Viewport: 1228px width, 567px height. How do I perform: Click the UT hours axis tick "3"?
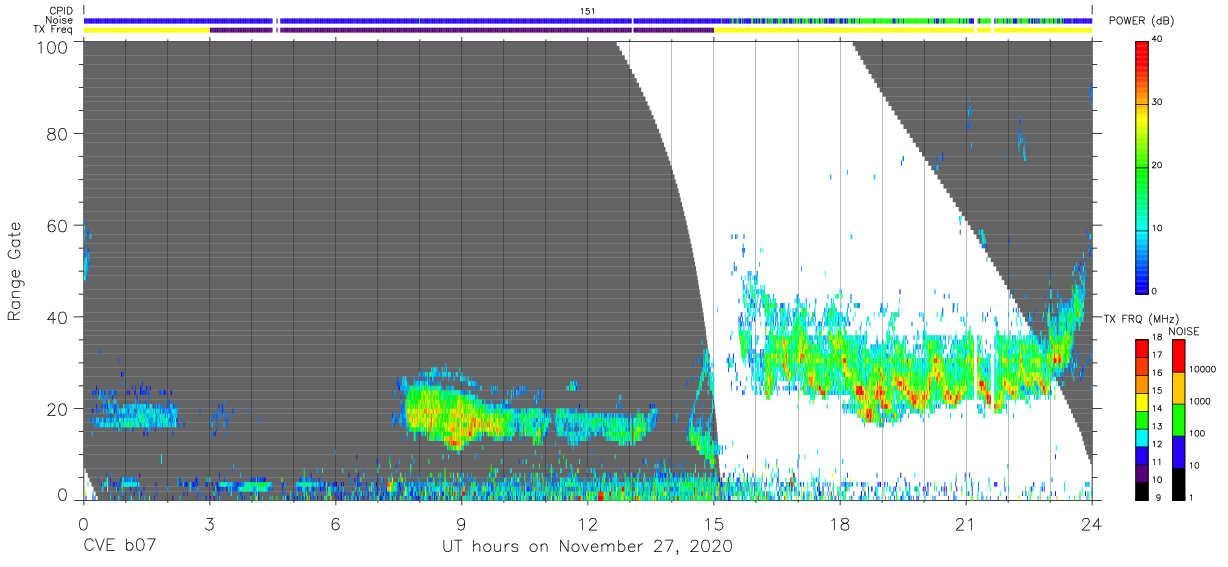(x=209, y=524)
